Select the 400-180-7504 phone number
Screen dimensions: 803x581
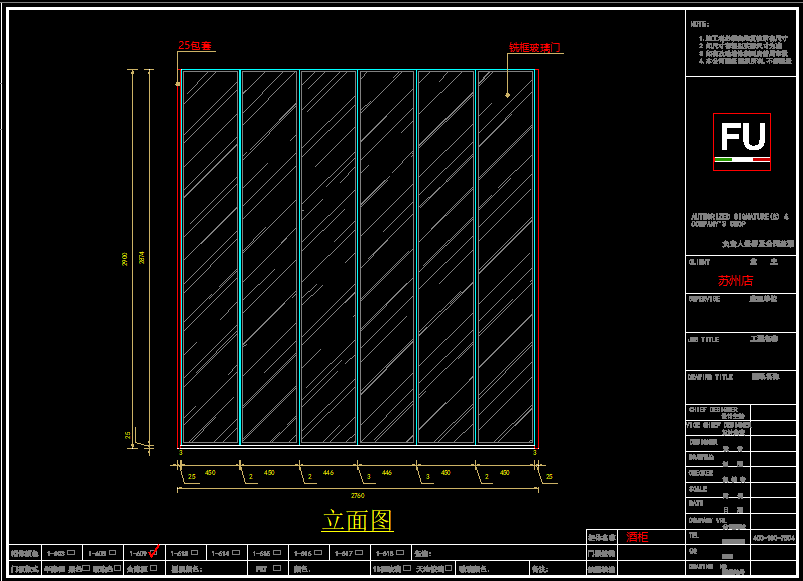pos(773,537)
